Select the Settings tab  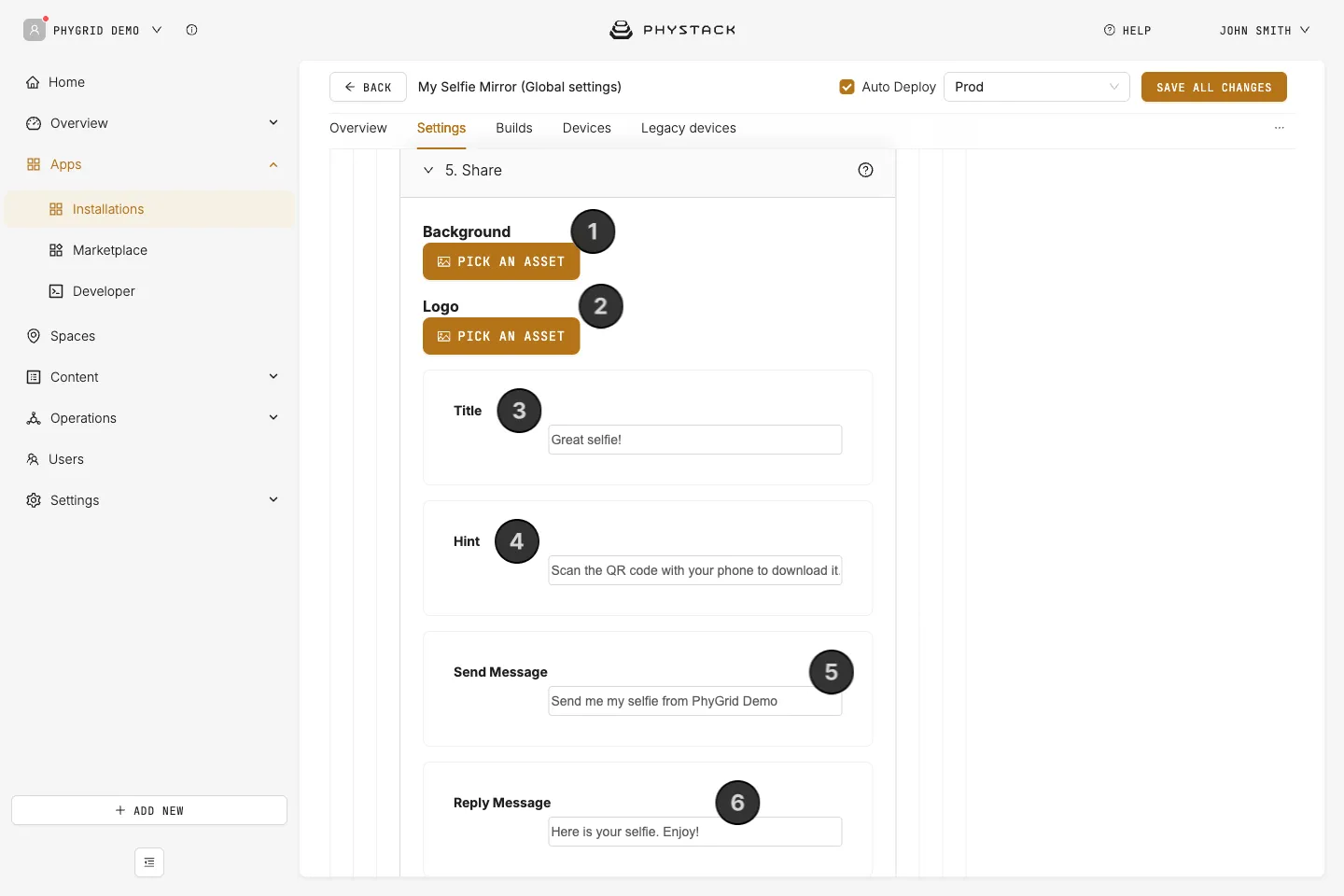pyautogui.click(x=441, y=128)
